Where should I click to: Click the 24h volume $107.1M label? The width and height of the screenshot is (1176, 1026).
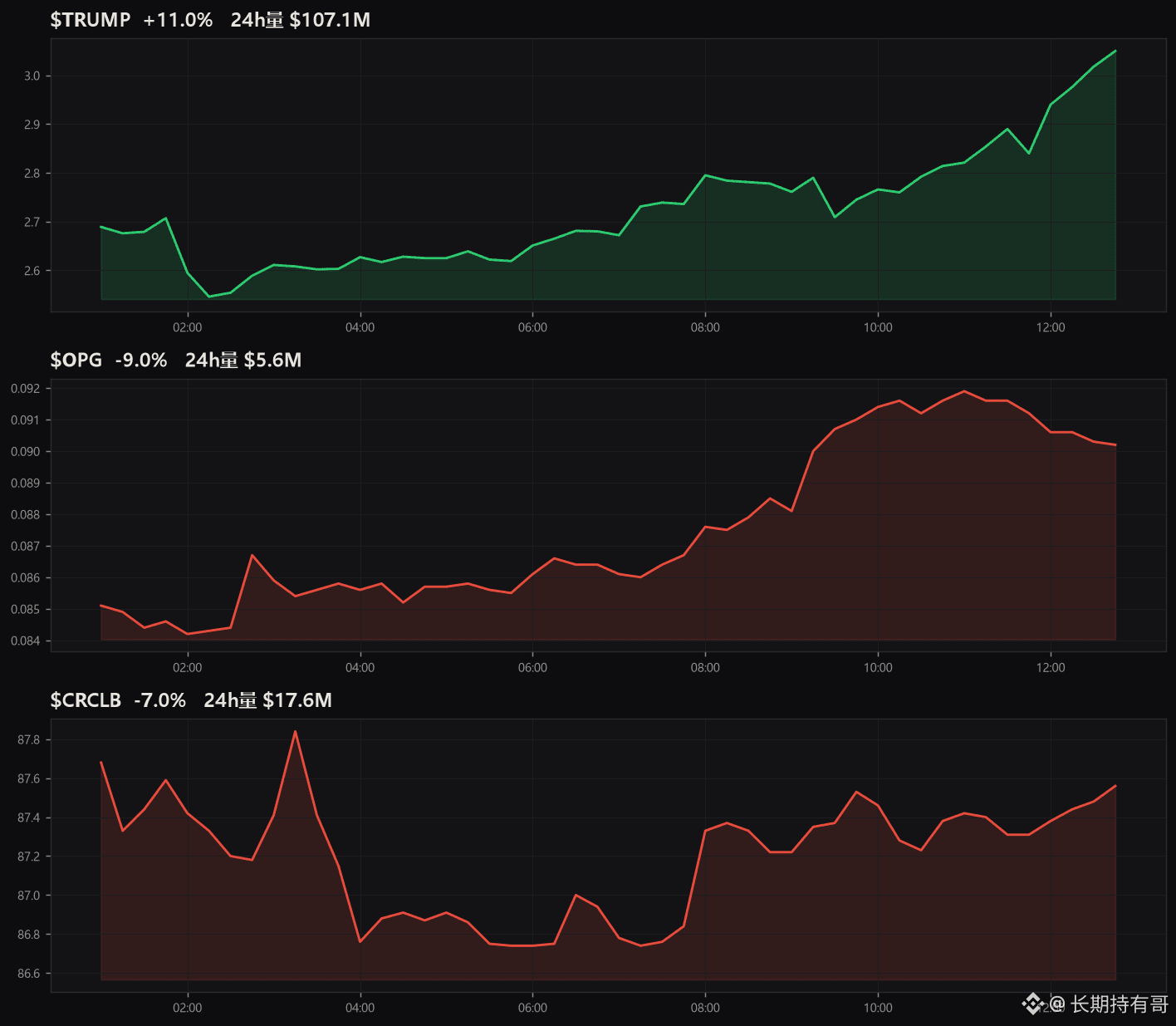coord(301,20)
